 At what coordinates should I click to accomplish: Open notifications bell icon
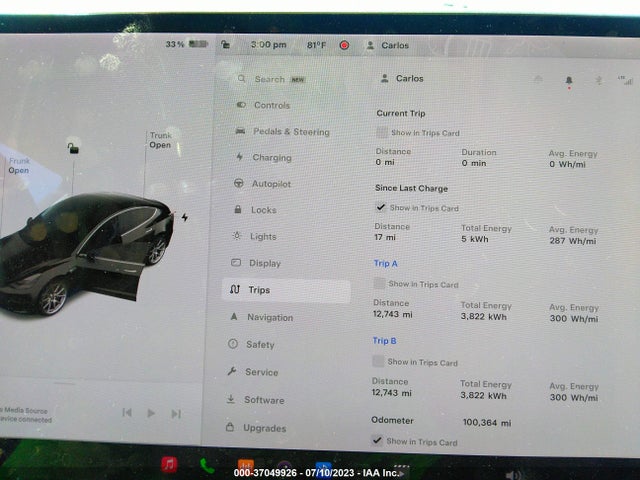pyautogui.click(x=569, y=81)
